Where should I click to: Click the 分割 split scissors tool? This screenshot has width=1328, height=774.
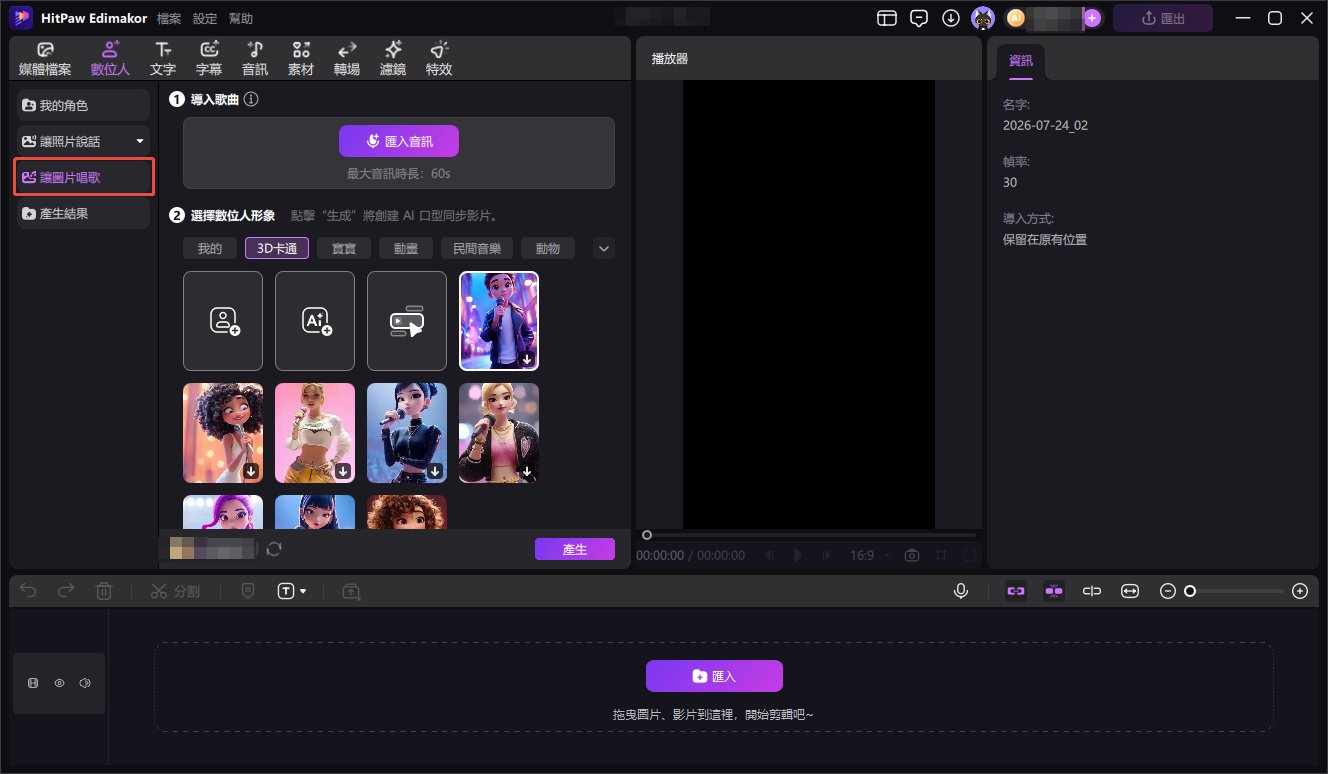click(x=176, y=591)
